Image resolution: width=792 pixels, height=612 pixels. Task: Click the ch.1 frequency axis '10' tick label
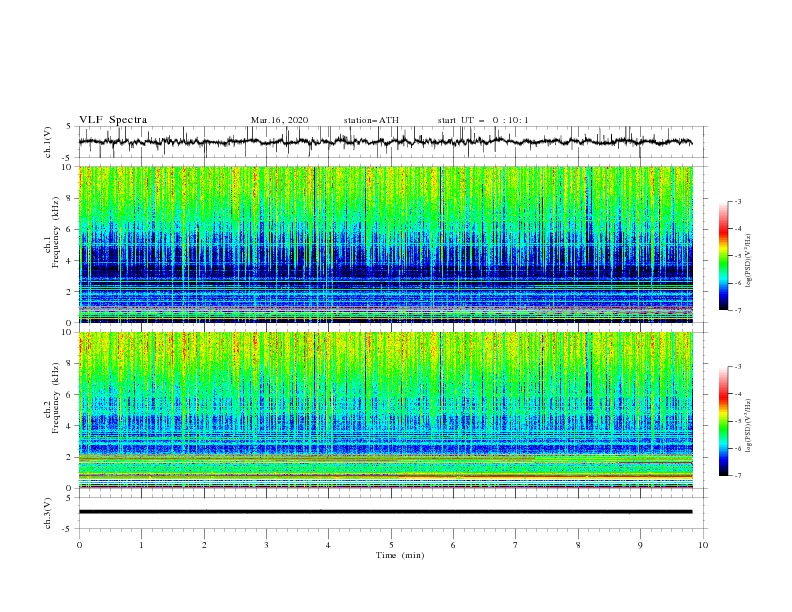(x=68, y=167)
